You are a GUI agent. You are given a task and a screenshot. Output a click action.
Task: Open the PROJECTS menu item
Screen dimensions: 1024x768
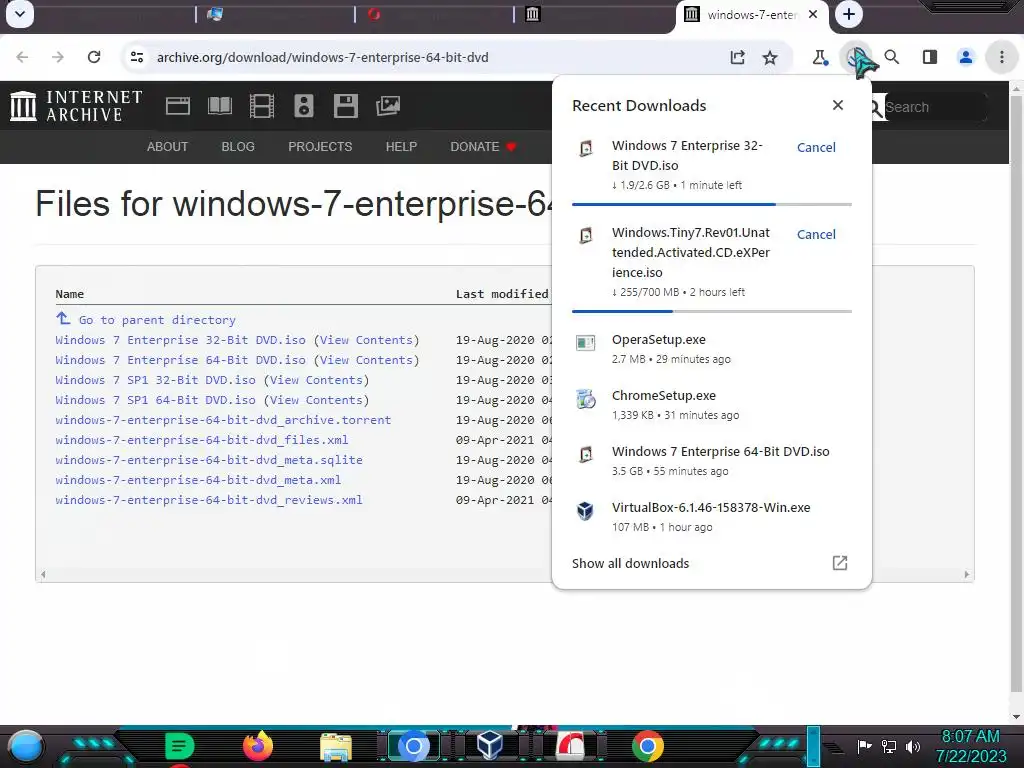[x=320, y=147]
